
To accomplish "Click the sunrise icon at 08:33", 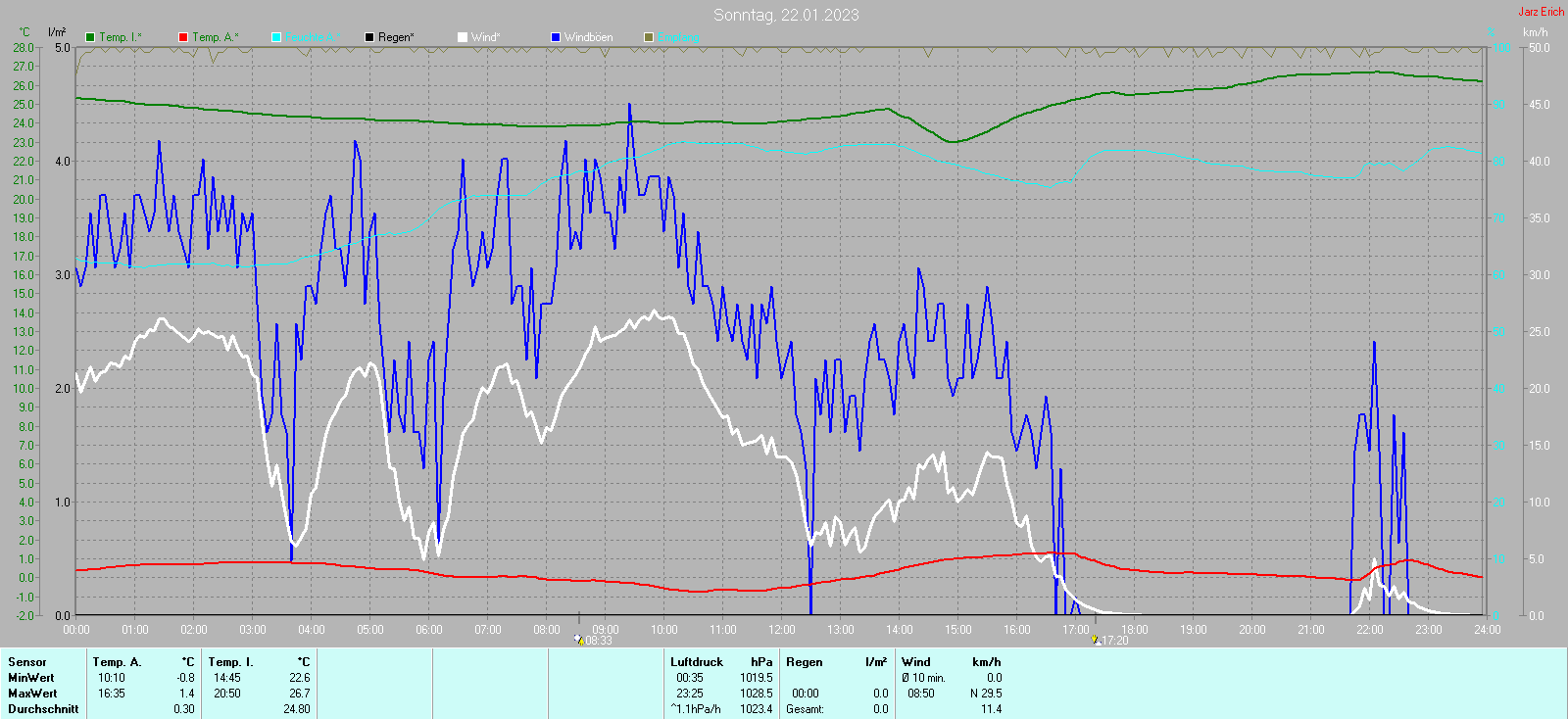I will pyautogui.click(x=579, y=640).
